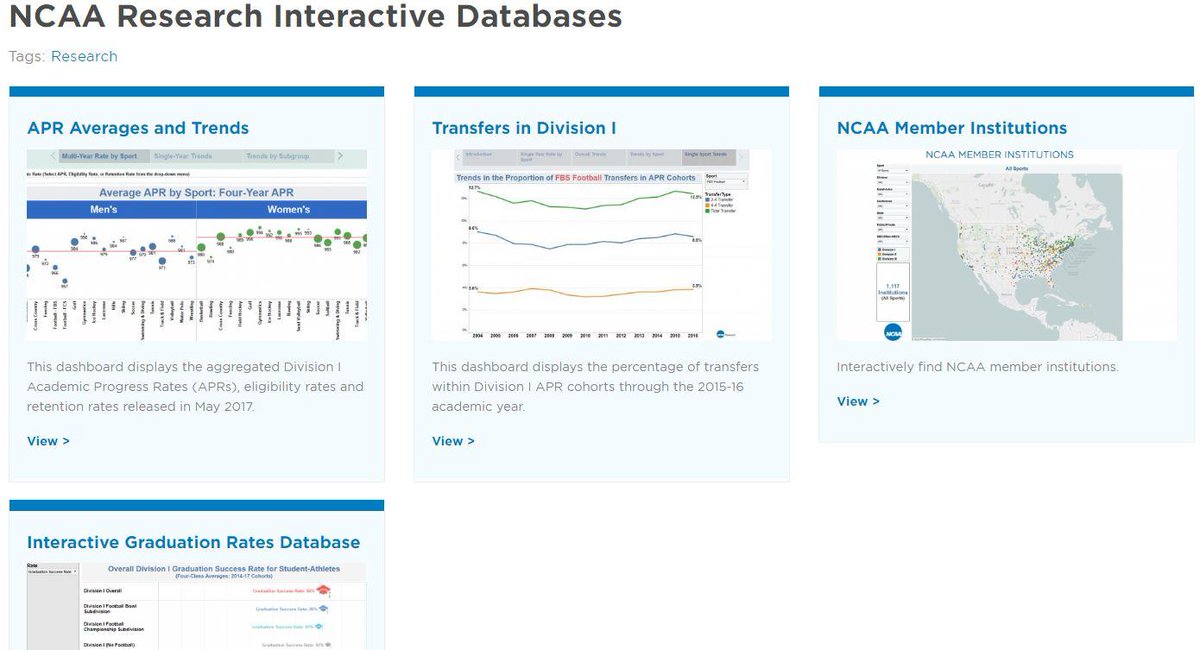The image size is (1200, 650).
Task: Click the Division I color square in map legend
Action: tap(880, 248)
